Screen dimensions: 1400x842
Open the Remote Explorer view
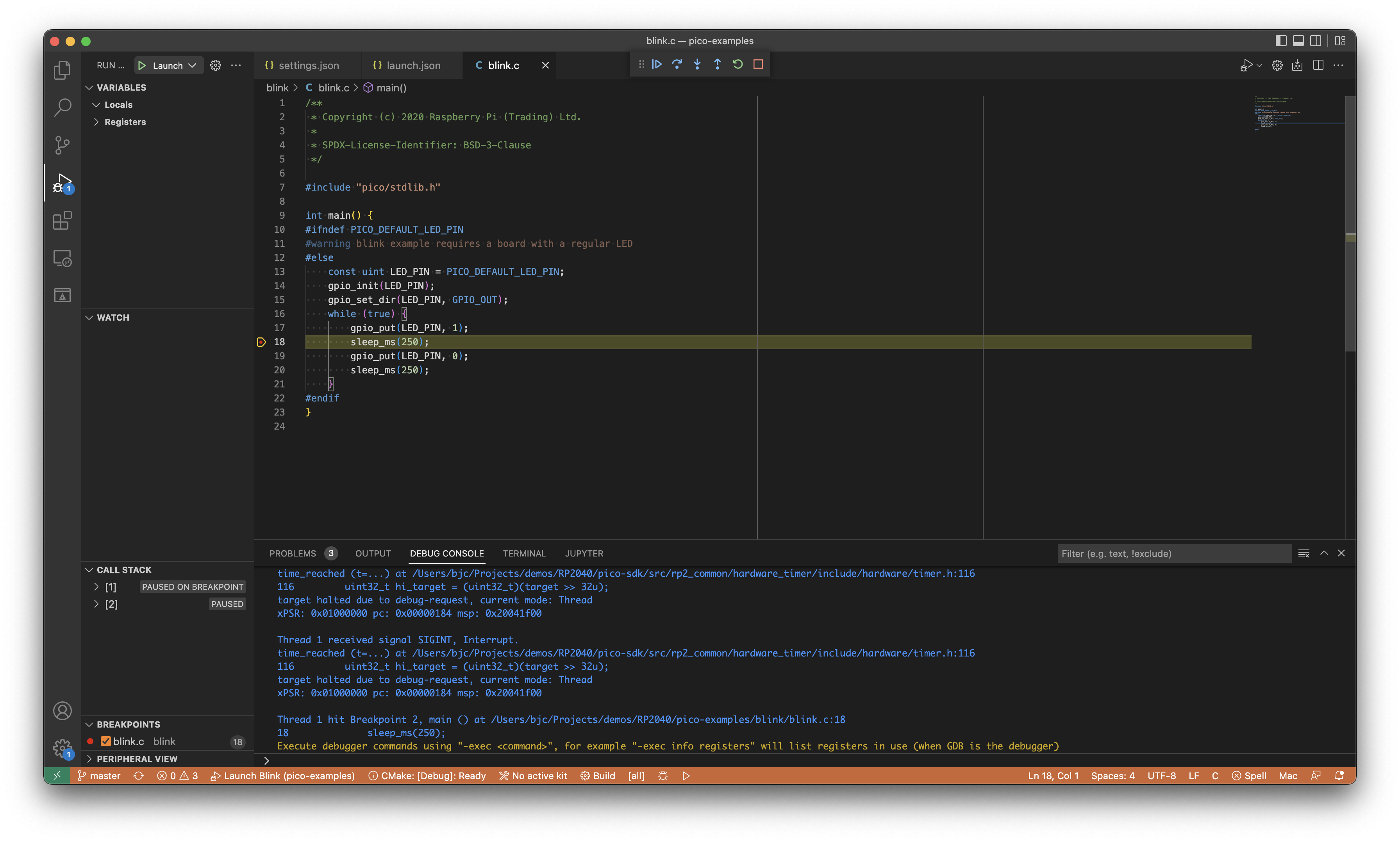(62, 258)
